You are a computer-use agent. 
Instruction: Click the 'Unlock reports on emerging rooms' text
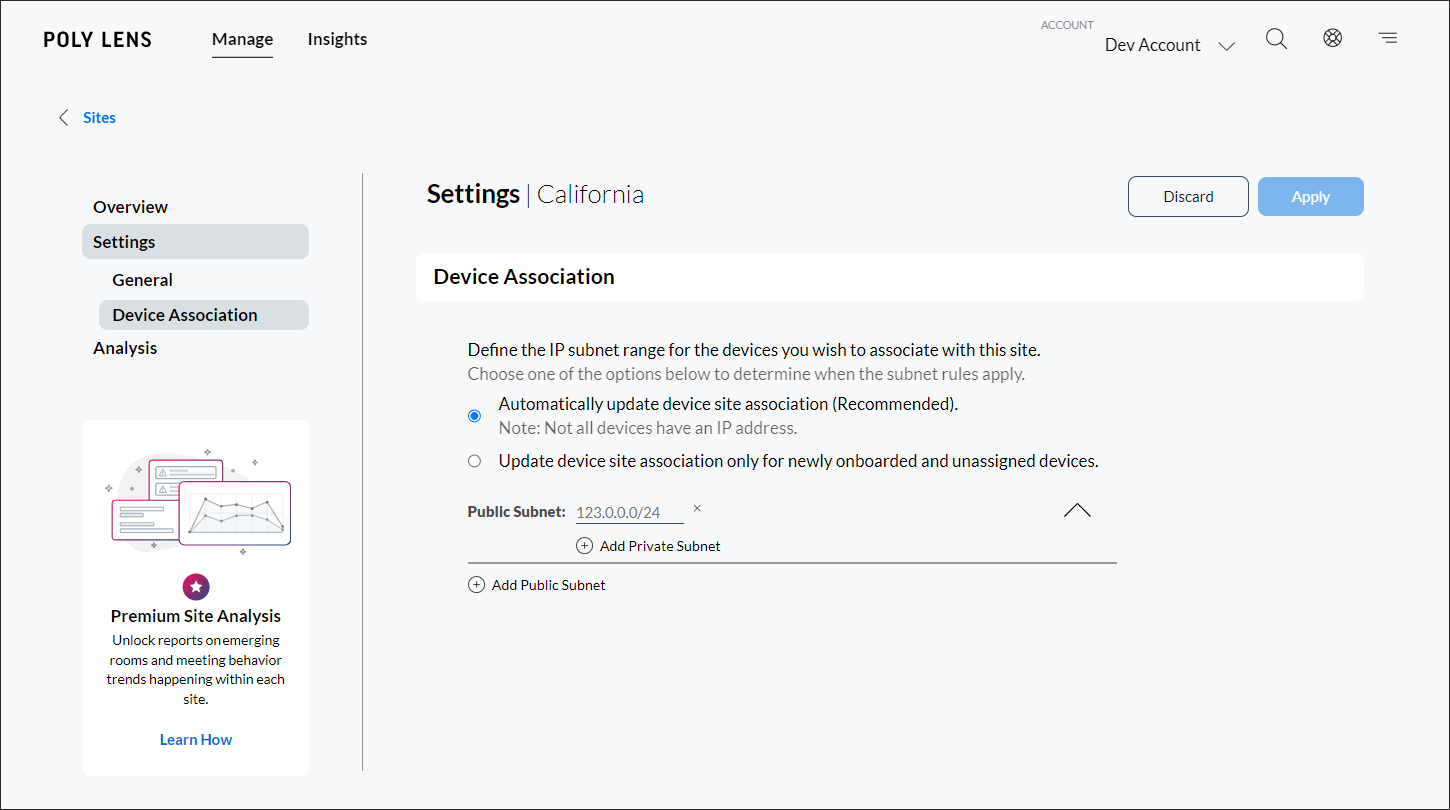[x=196, y=670]
